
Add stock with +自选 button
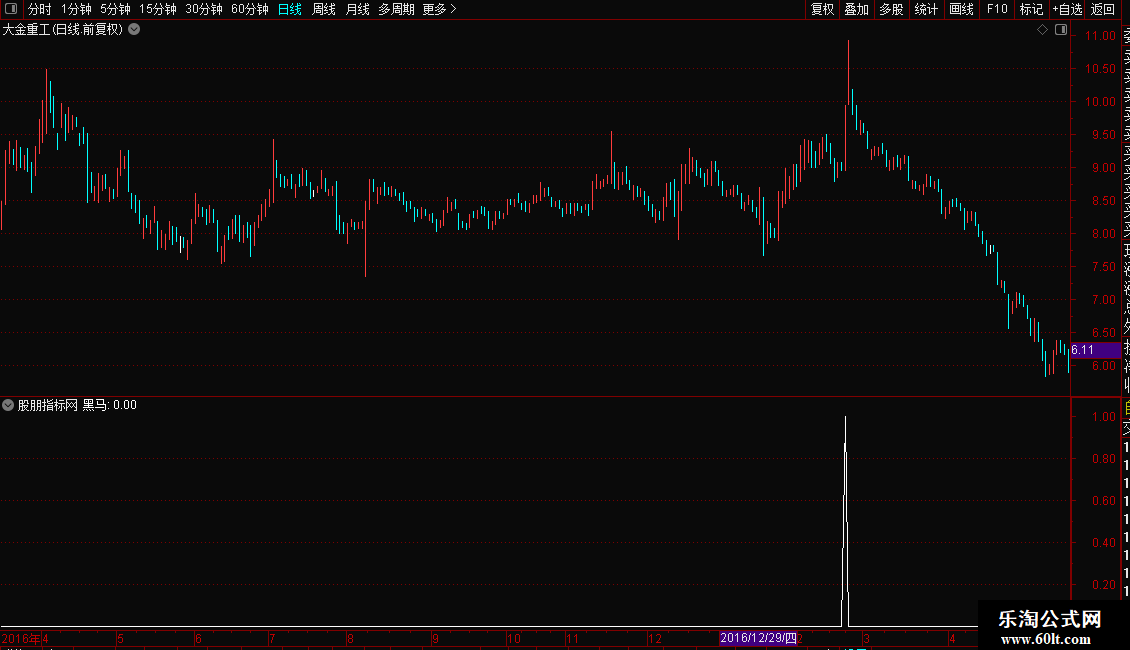pos(1067,9)
